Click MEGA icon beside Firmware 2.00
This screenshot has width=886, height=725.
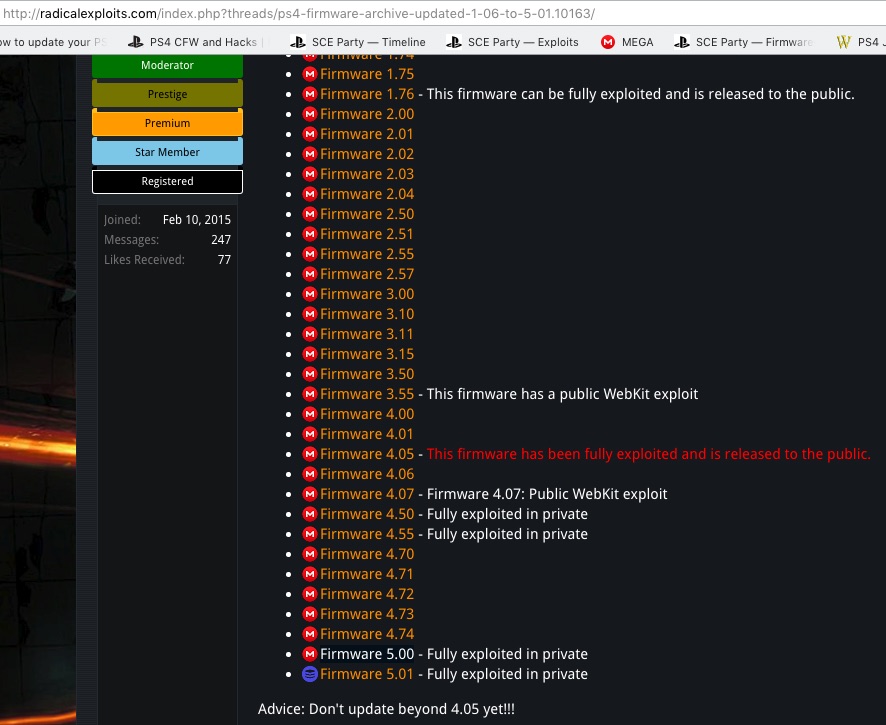coord(310,114)
